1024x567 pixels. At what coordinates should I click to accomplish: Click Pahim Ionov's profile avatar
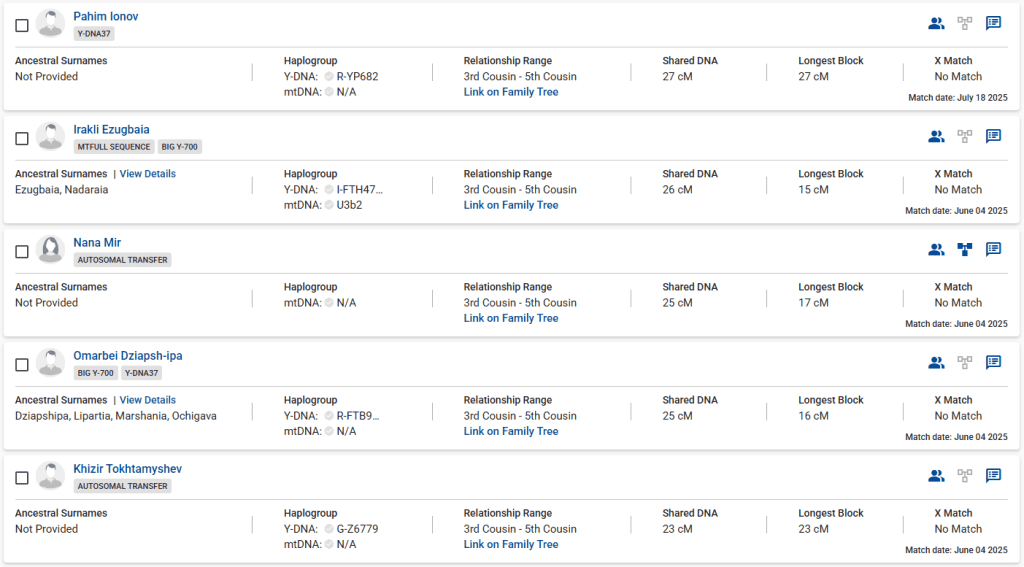click(51, 23)
